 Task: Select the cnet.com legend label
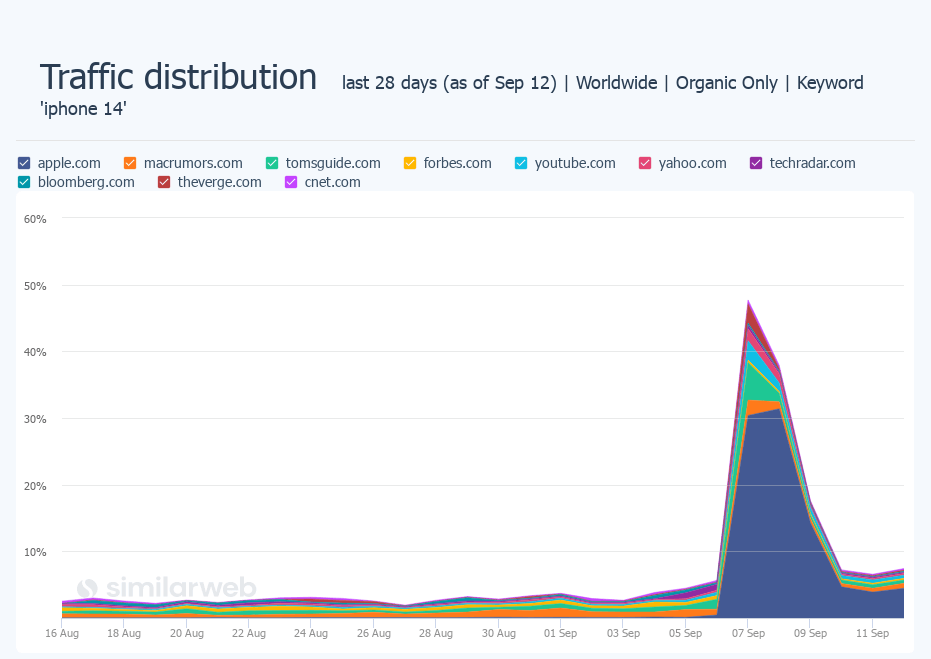click(332, 182)
